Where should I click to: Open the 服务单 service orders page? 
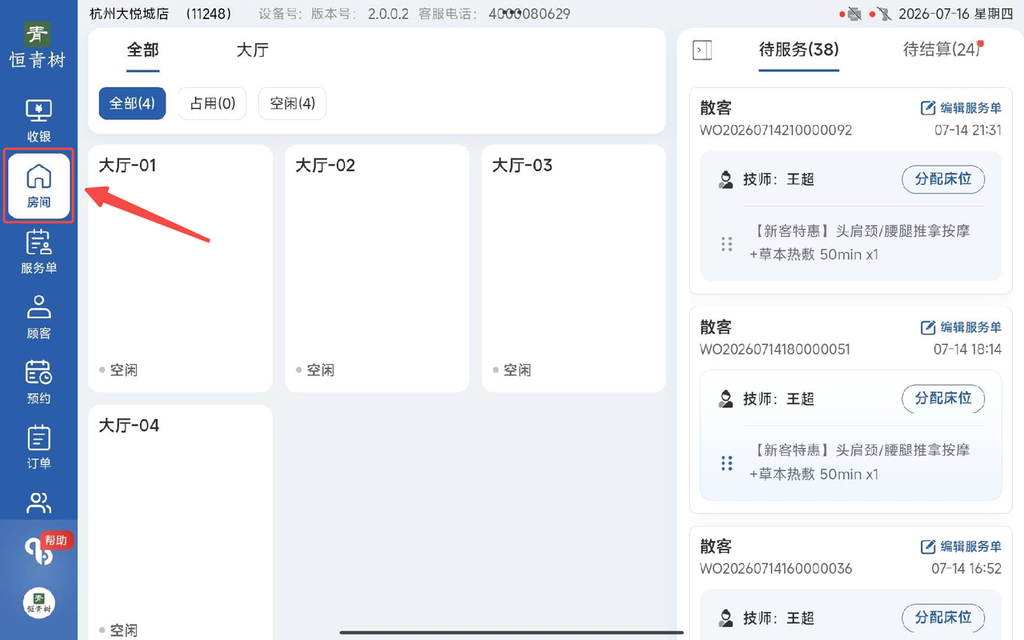pyautogui.click(x=39, y=251)
